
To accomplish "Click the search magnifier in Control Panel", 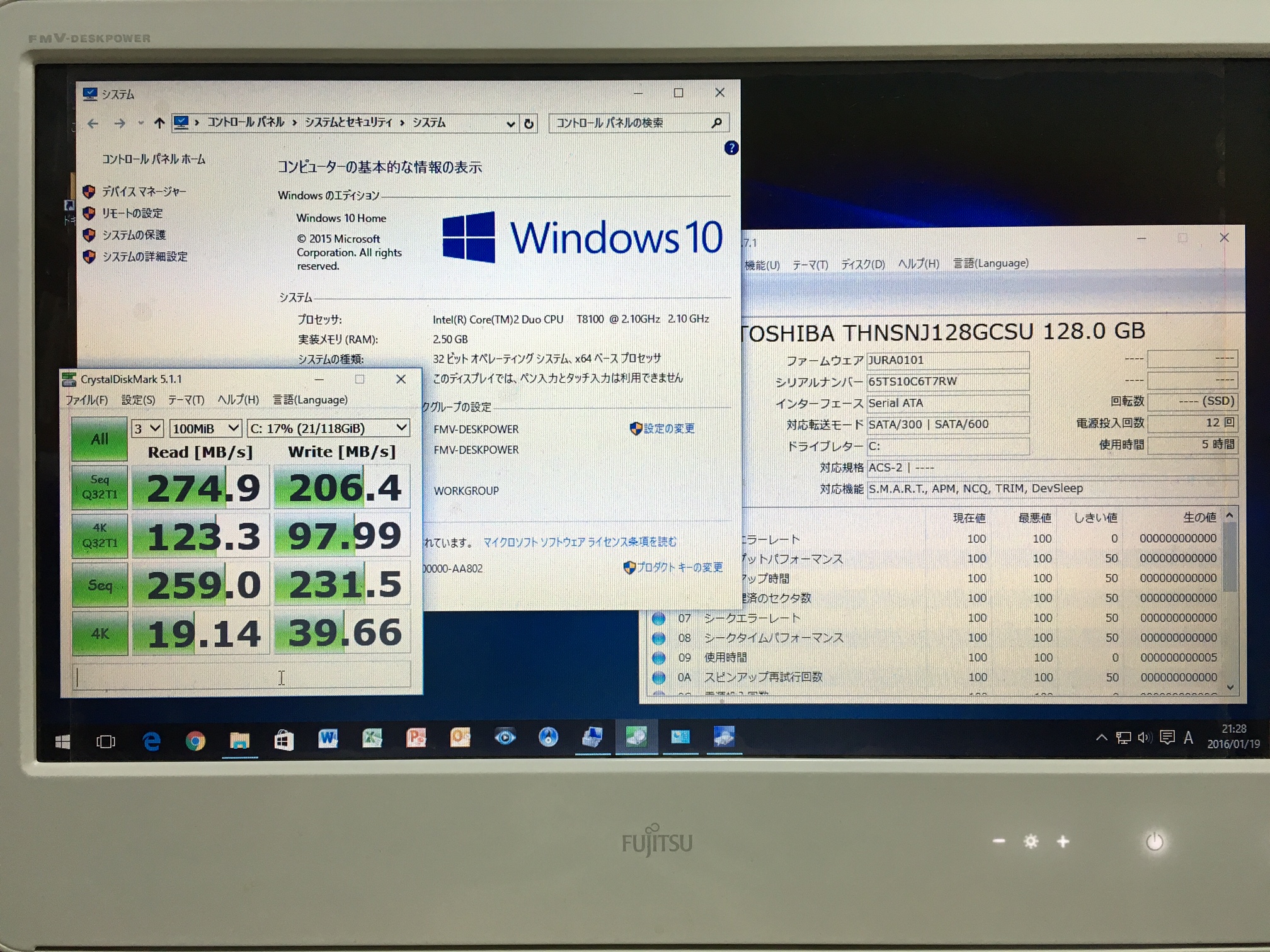I will (x=716, y=123).
